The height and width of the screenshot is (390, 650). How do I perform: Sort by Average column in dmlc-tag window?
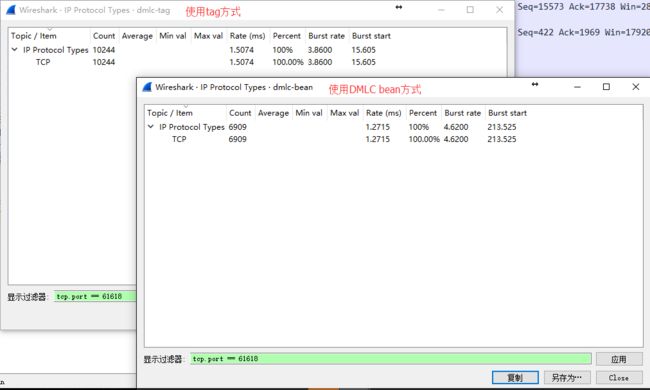click(x=137, y=36)
